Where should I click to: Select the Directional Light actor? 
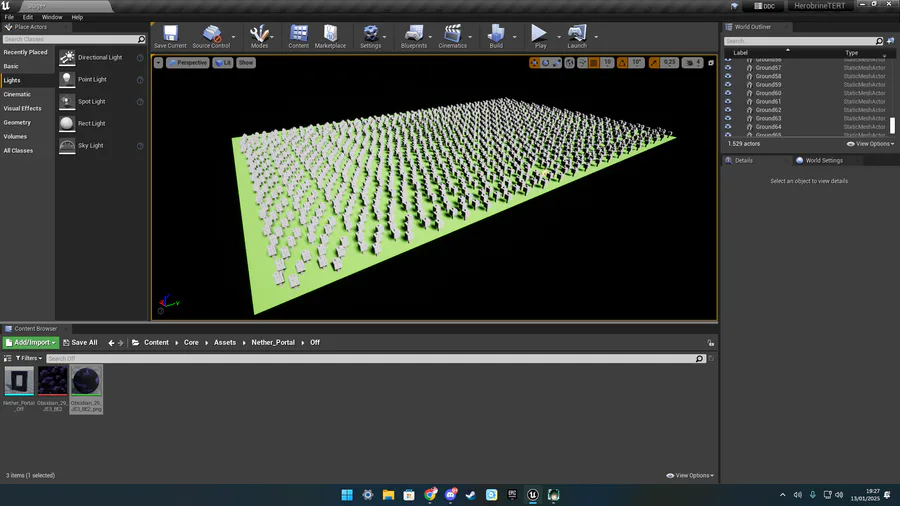click(x=100, y=57)
